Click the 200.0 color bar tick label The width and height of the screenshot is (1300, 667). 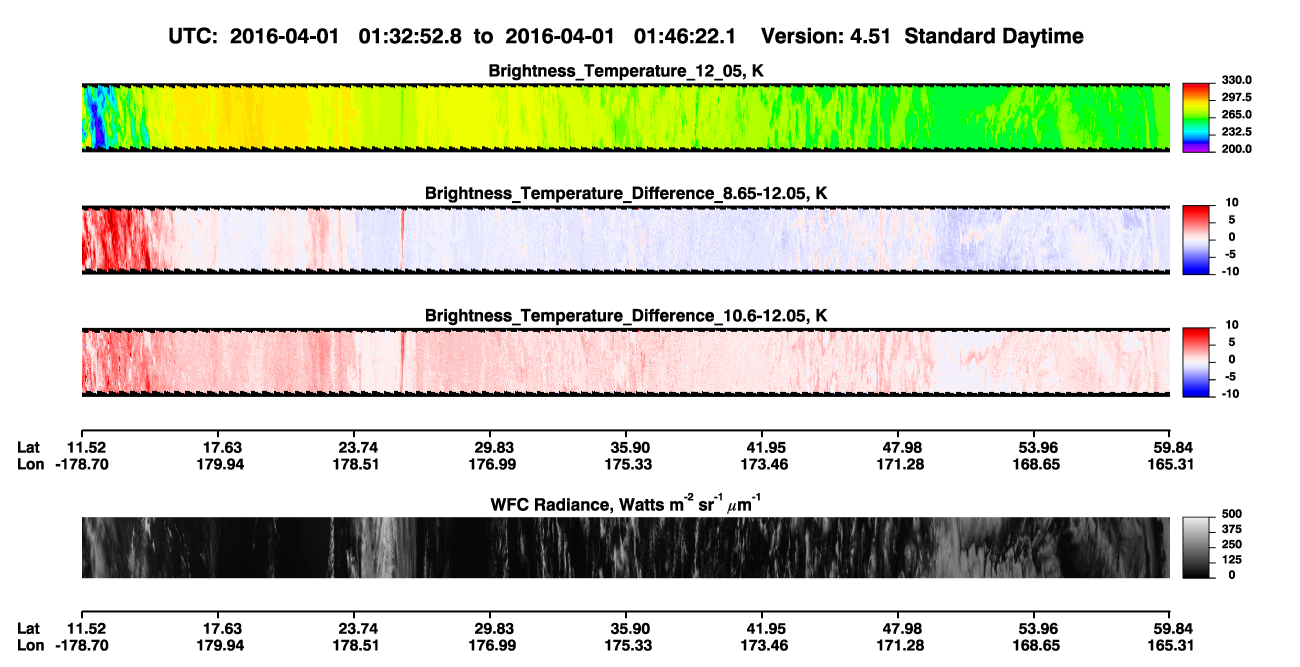click(x=1237, y=149)
